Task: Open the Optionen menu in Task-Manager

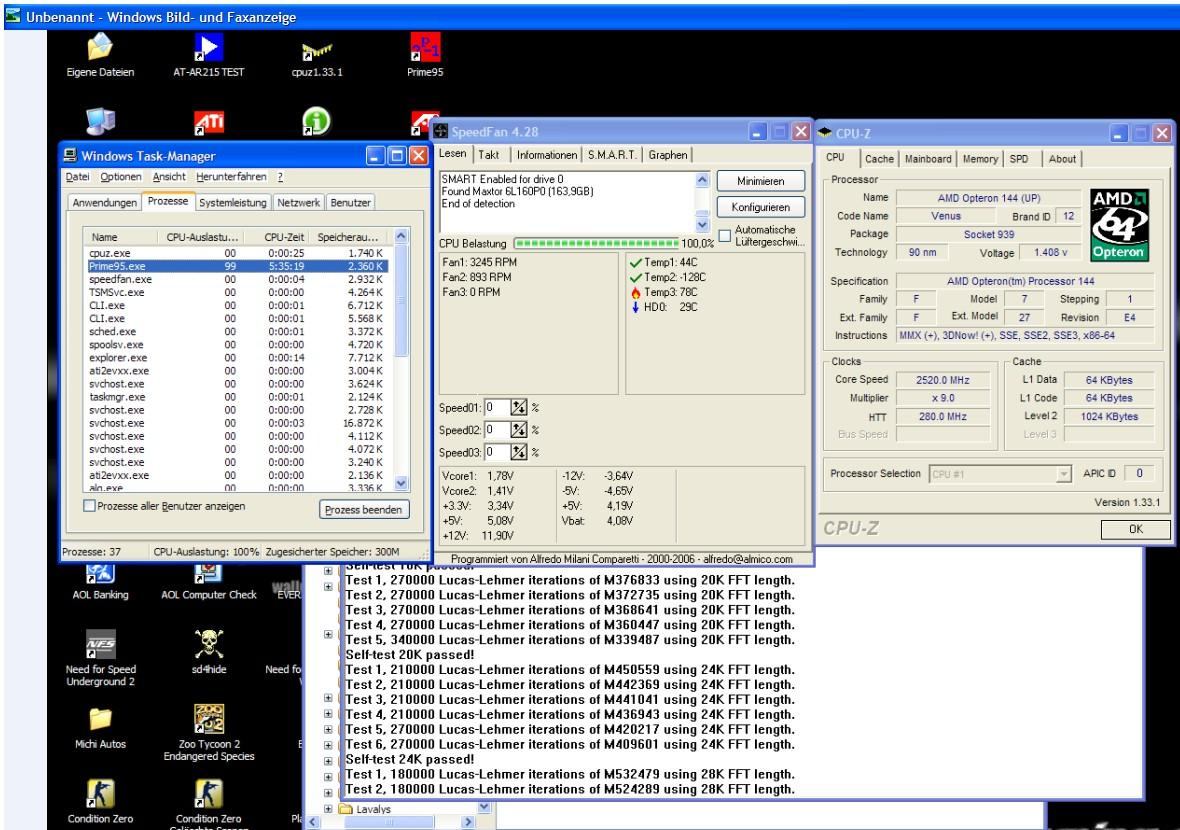Action: [120, 177]
